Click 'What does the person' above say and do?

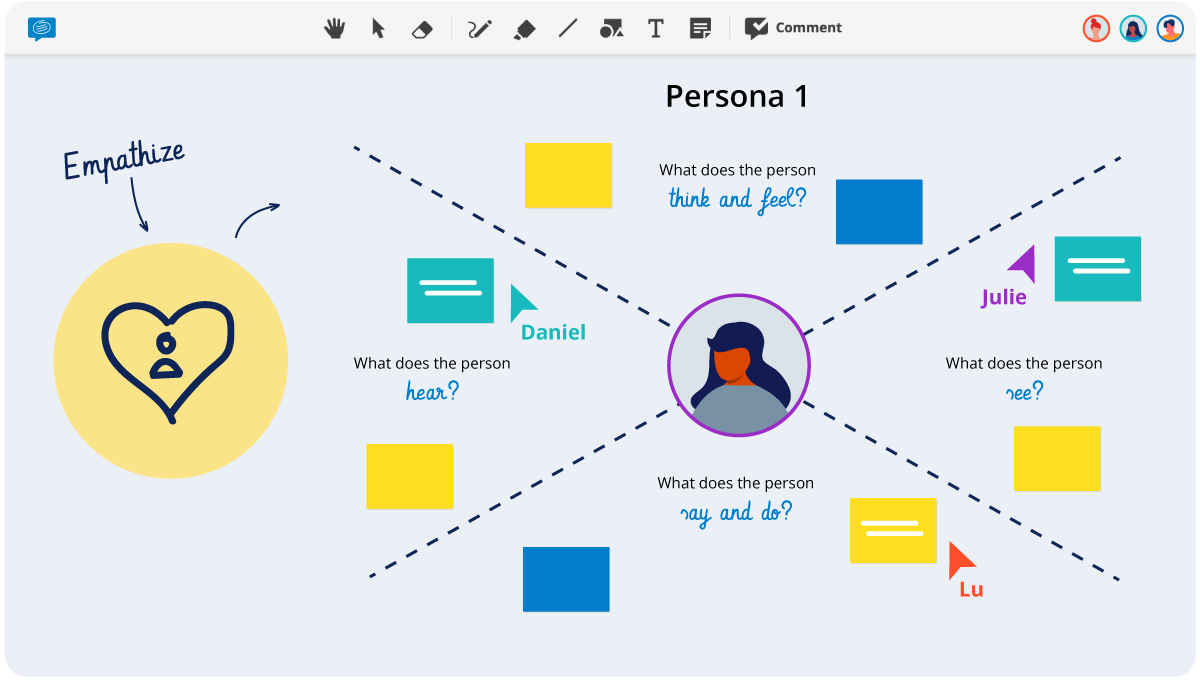pyautogui.click(x=735, y=483)
